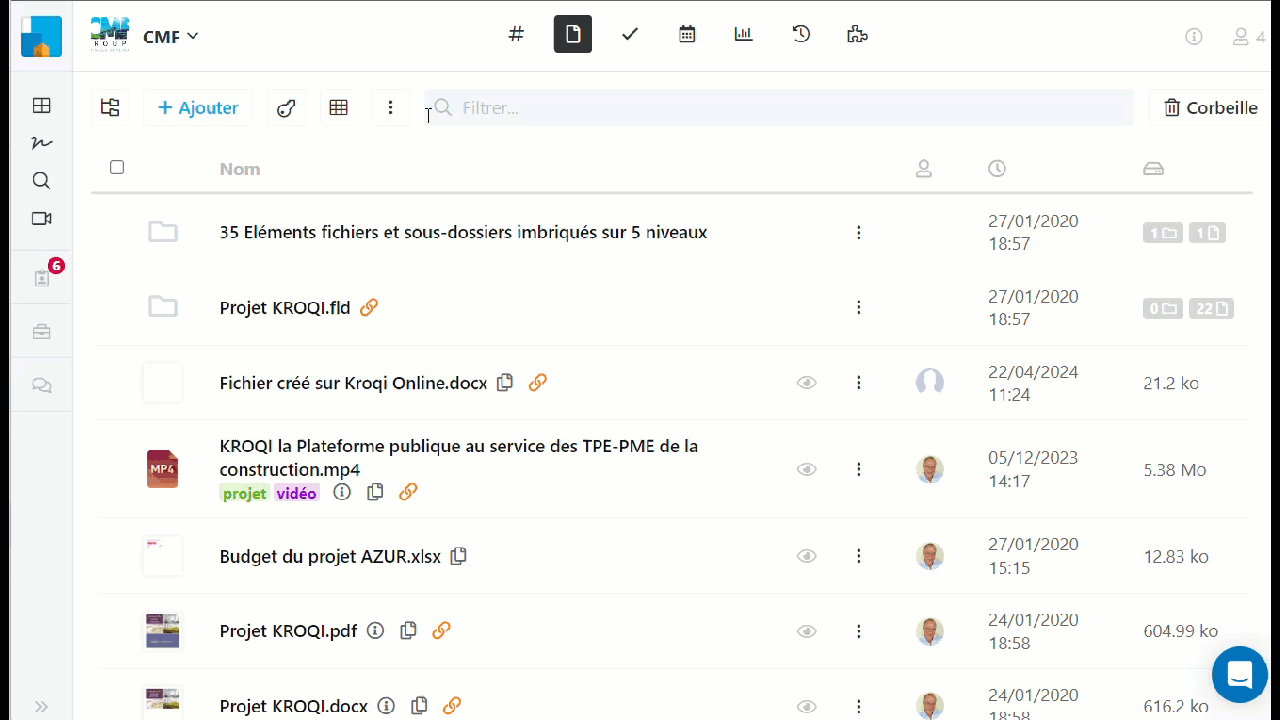Click the green projet tag
Viewport: 1280px width, 720px height.
click(245, 493)
